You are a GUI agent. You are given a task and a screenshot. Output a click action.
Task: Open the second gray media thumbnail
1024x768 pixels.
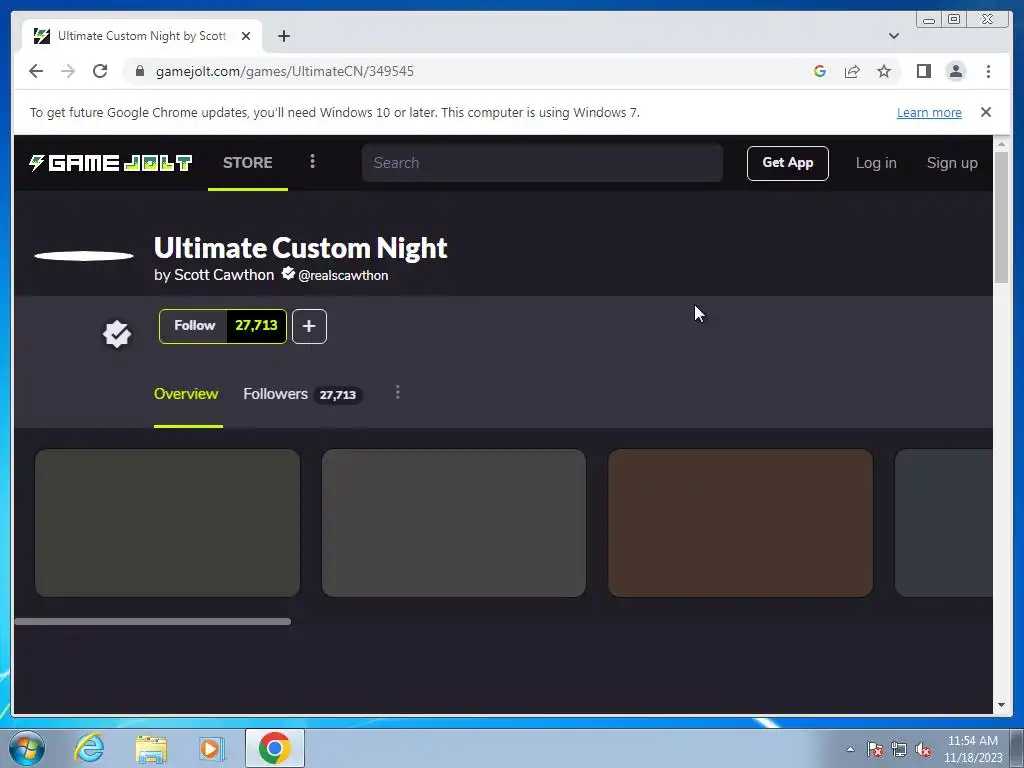[x=454, y=522]
